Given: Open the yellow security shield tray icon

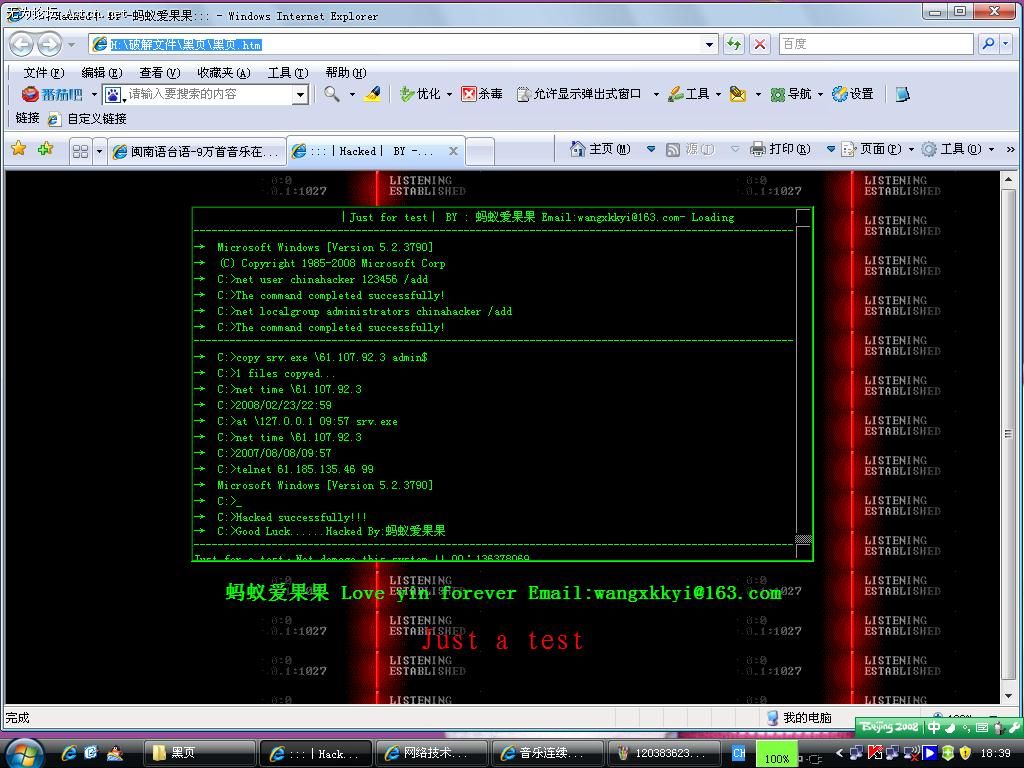Looking at the screenshot, I should pyautogui.click(x=965, y=753).
